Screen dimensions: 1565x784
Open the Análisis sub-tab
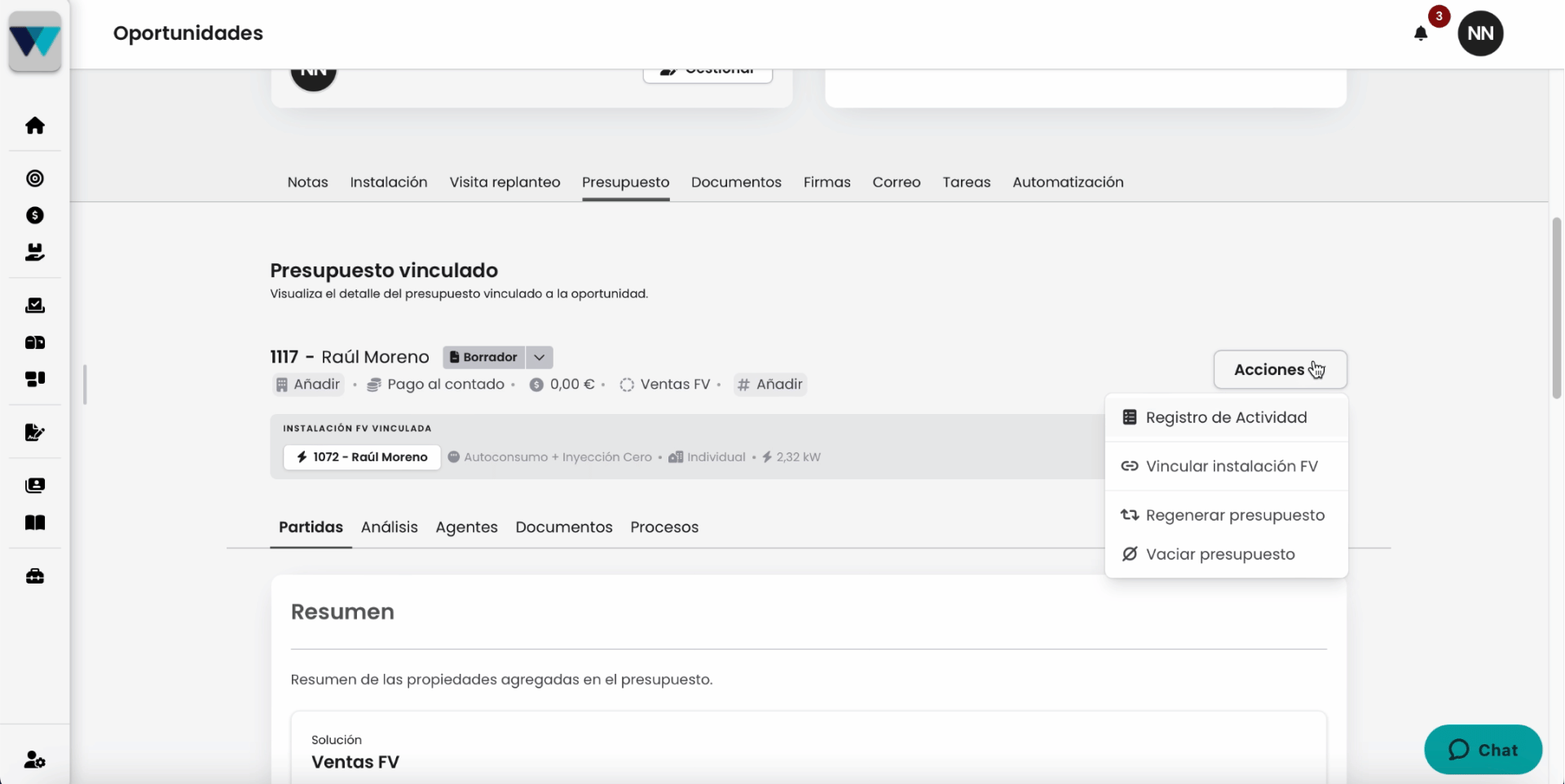[x=390, y=527]
